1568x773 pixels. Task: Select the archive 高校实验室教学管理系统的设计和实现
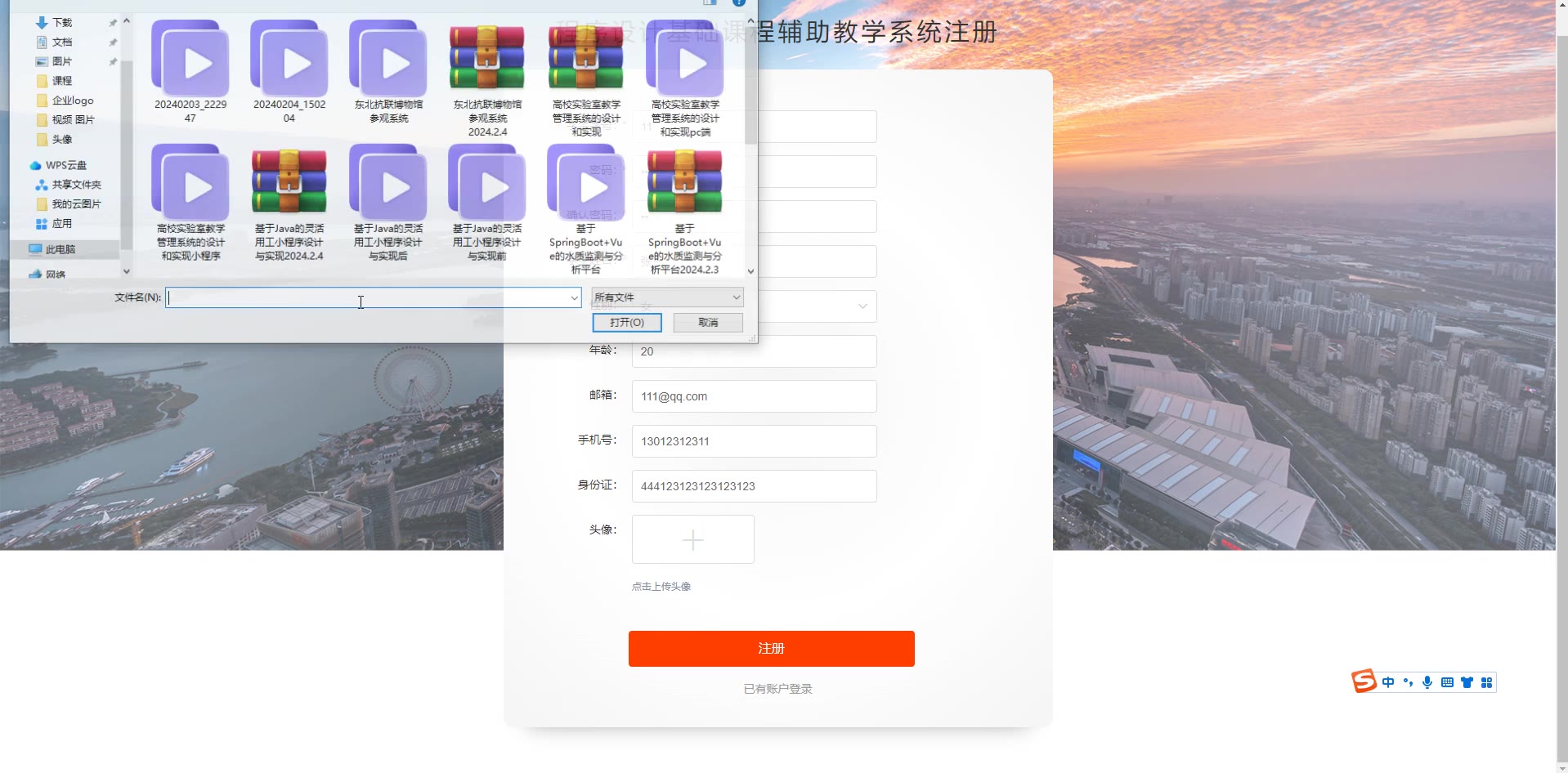pyautogui.click(x=586, y=78)
